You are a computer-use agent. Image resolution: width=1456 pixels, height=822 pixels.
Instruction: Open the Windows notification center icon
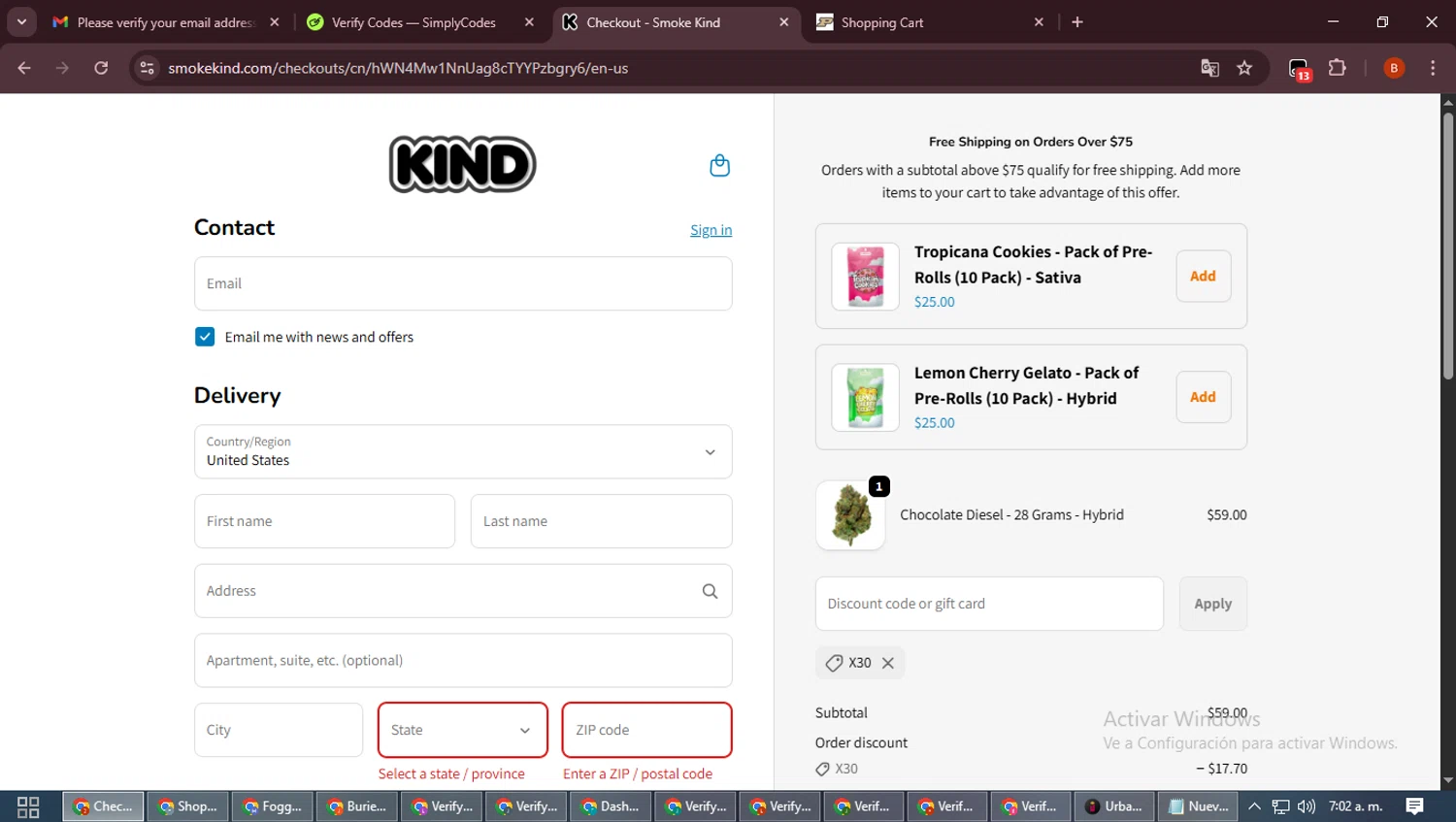point(1415,806)
